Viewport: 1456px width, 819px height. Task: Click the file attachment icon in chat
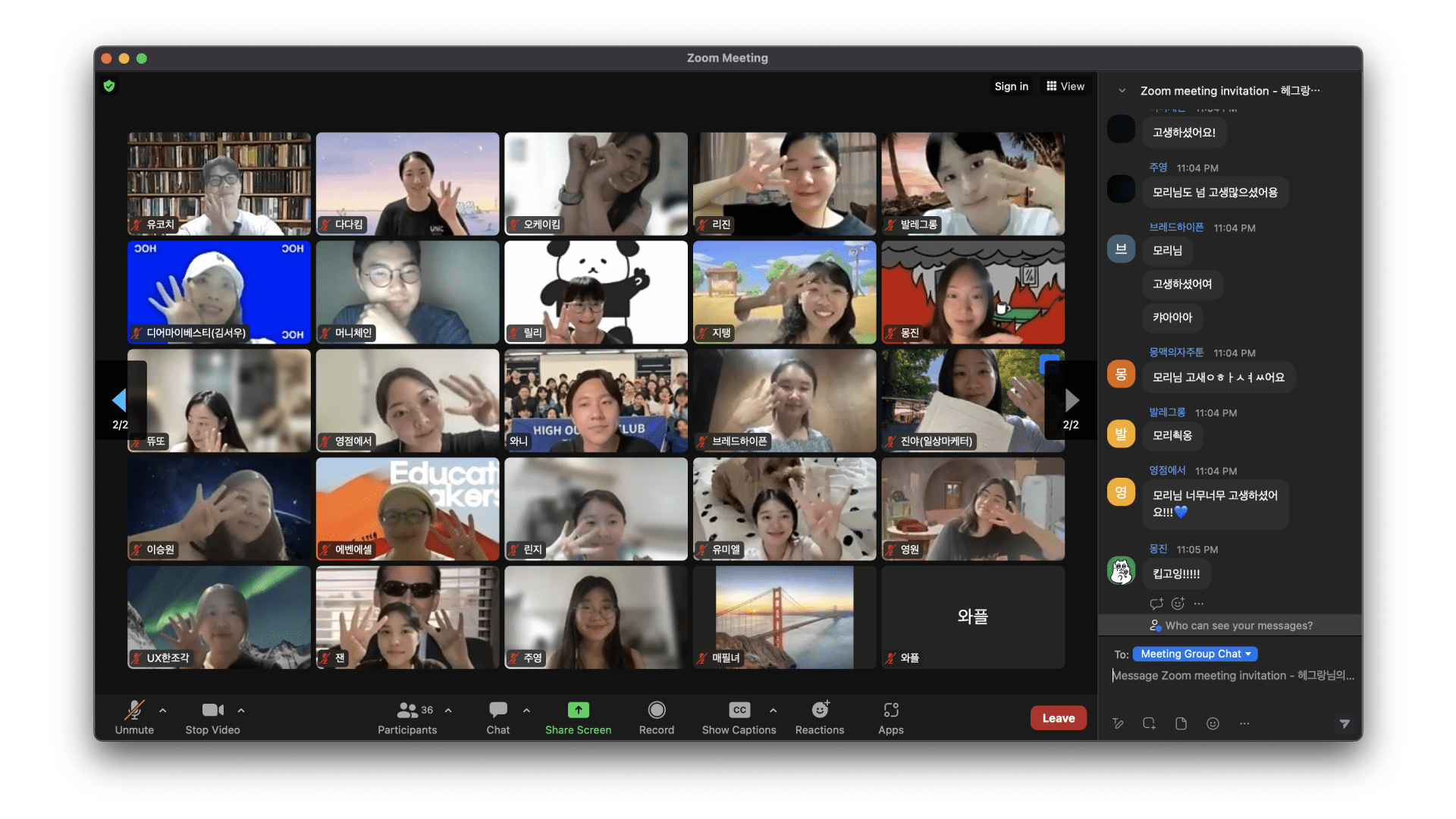pyautogui.click(x=1181, y=723)
